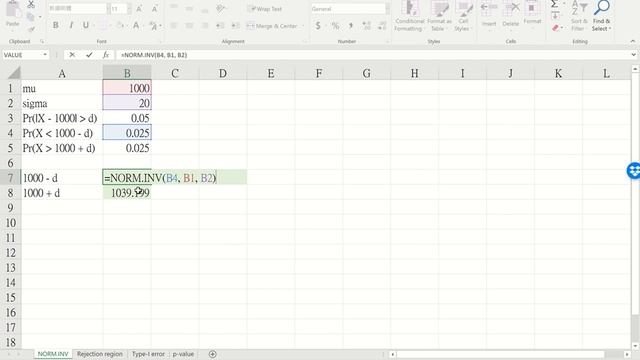Expand the formula bar

(x=633, y=55)
